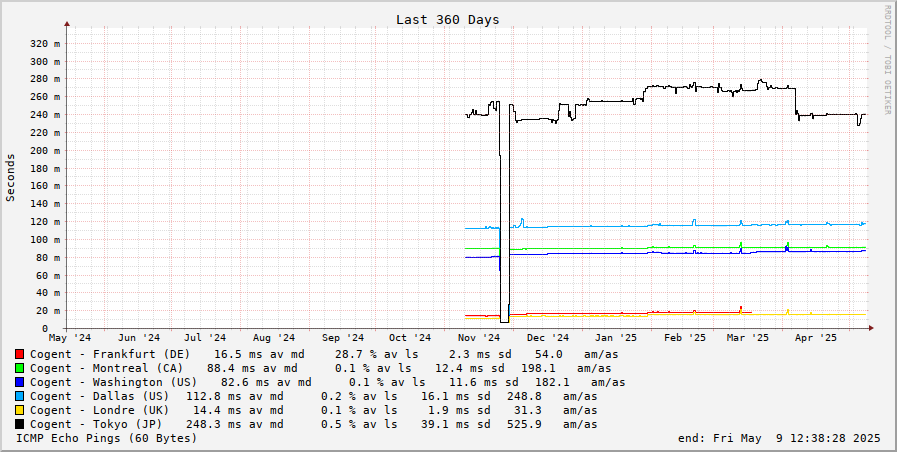The height and width of the screenshot is (452, 897).
Task: Click the "ICMP Echo Pings (60 Bytes)" caption
Action: (x=106, y=438)
